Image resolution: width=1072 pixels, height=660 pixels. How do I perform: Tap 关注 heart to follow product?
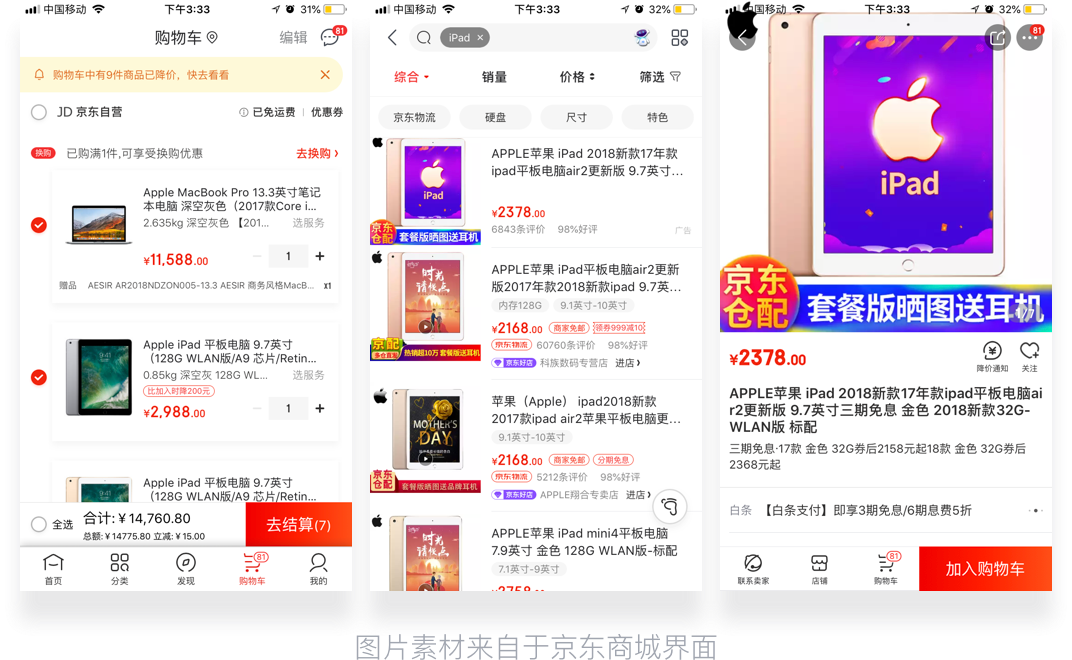pyautogui.click(x=1030, y=356)
